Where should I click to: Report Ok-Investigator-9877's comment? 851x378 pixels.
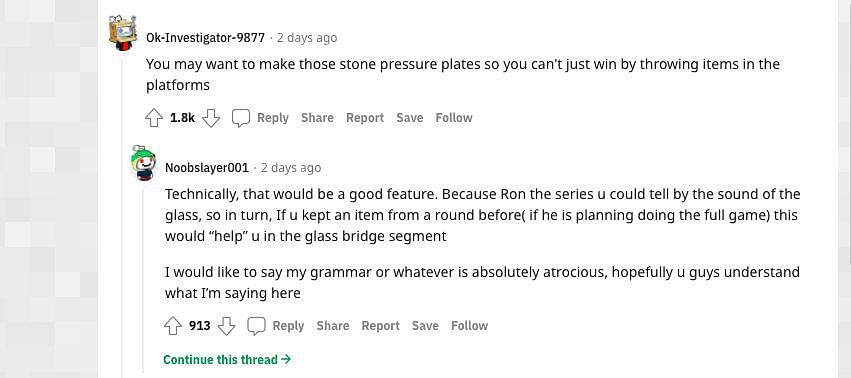365,118
